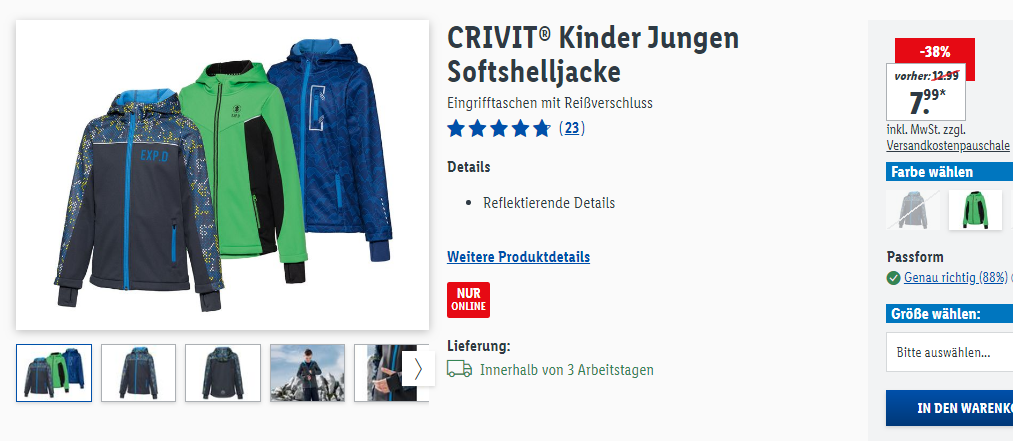The image size is (1013, 441).
Task: Click the green checkmark fit icon
Action: coord(893,278)
